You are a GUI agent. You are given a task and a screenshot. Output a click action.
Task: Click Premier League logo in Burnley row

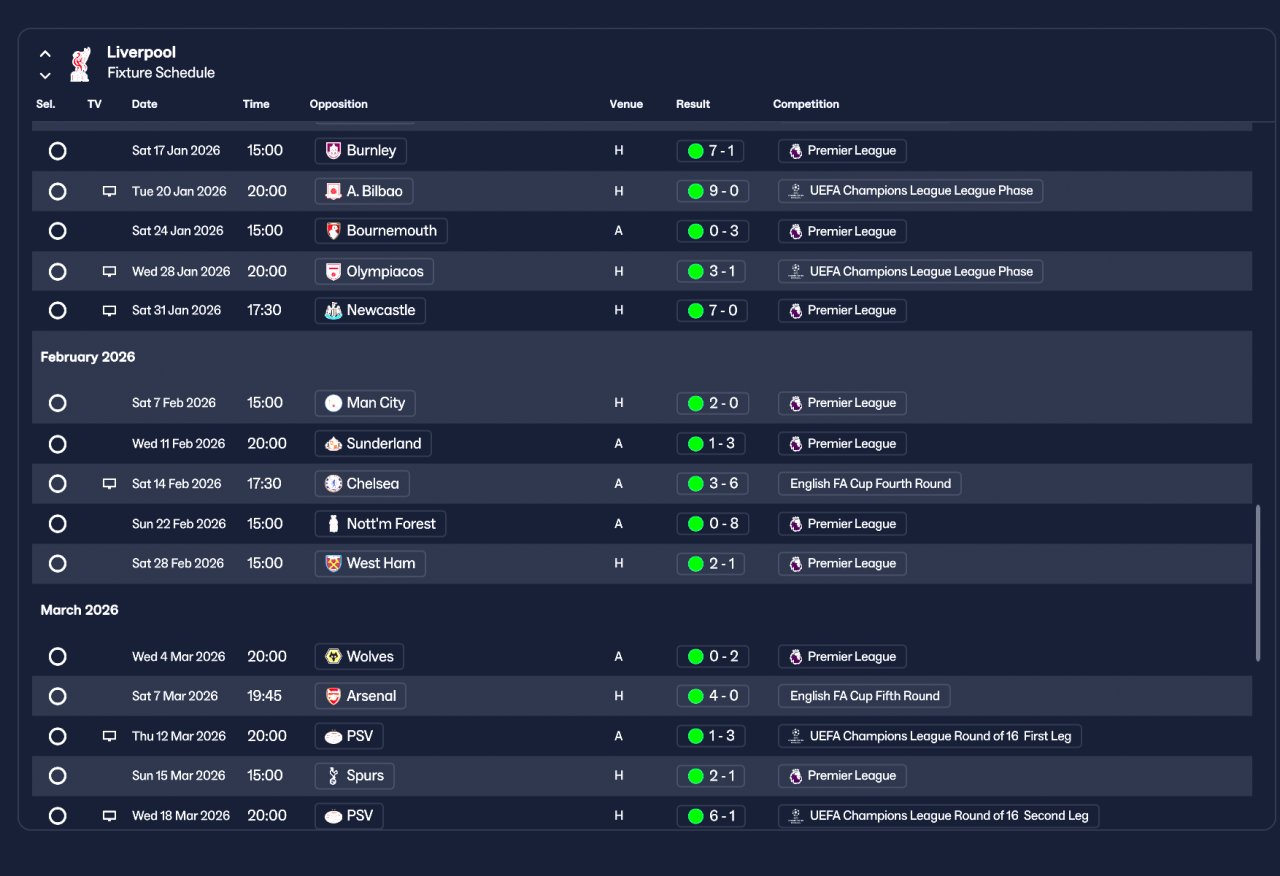(795, 151)
